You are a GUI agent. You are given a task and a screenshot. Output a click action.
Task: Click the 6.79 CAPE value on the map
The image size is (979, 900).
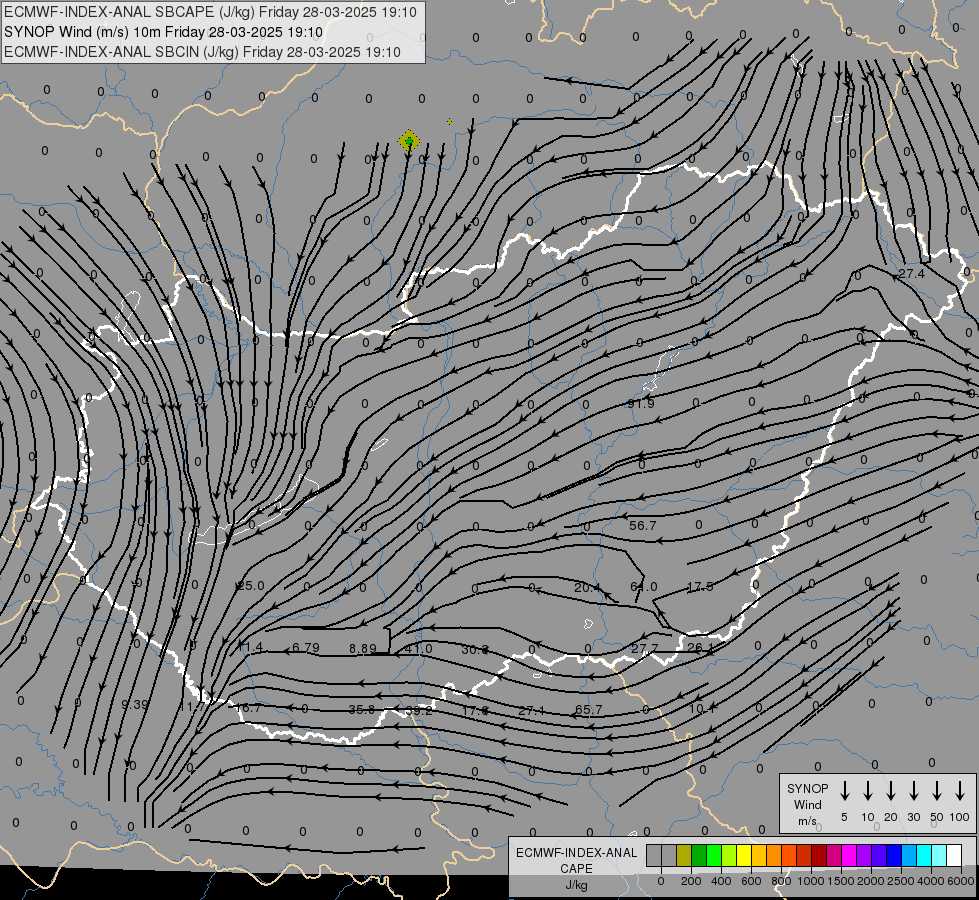306,648
